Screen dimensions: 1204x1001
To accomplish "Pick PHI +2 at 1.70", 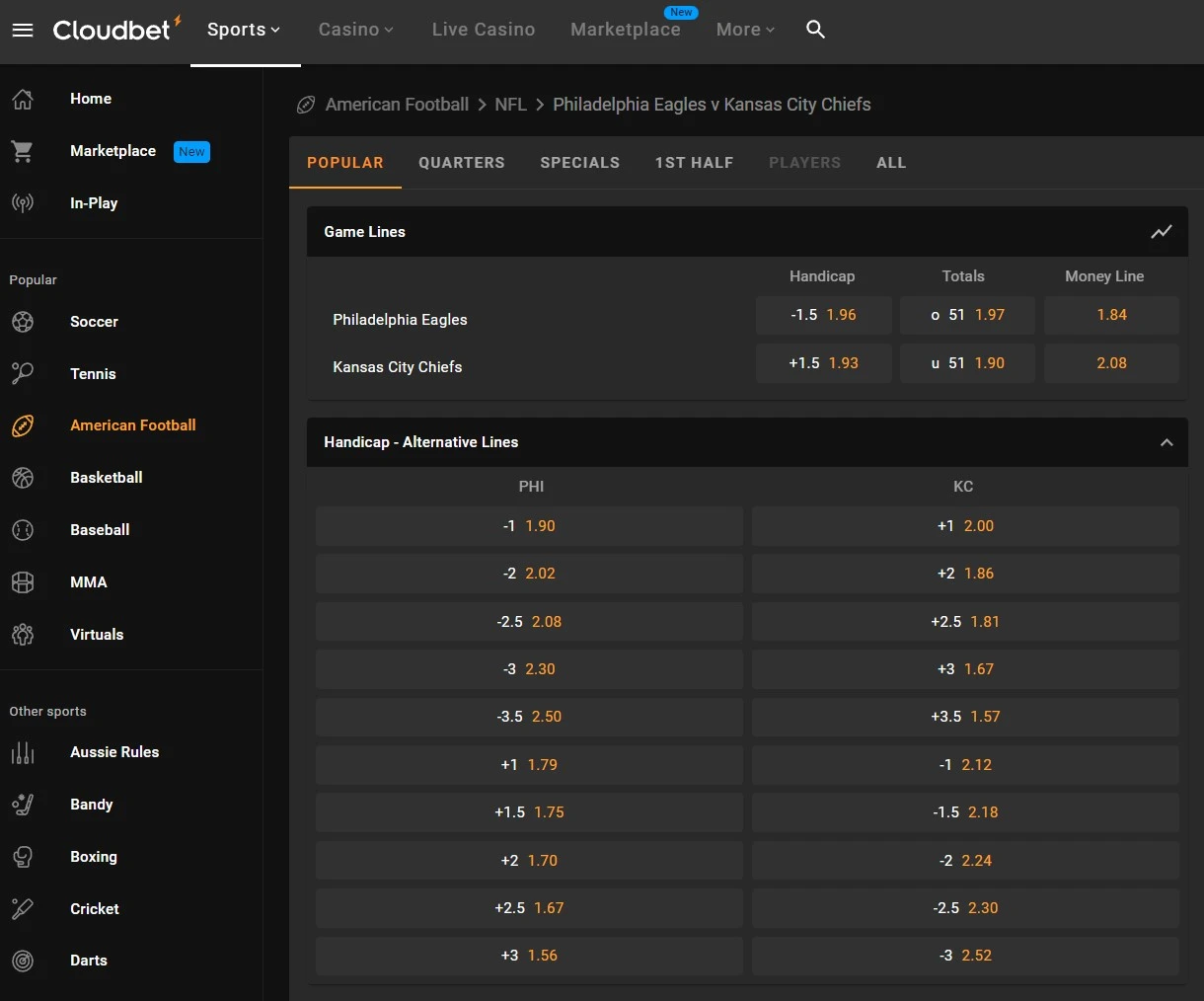I will coord(529,861).
